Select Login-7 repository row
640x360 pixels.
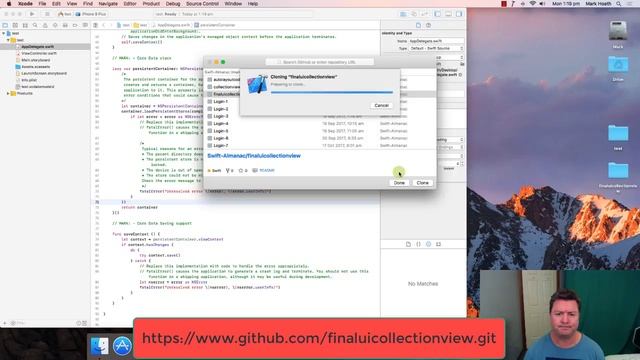point(320,146)
